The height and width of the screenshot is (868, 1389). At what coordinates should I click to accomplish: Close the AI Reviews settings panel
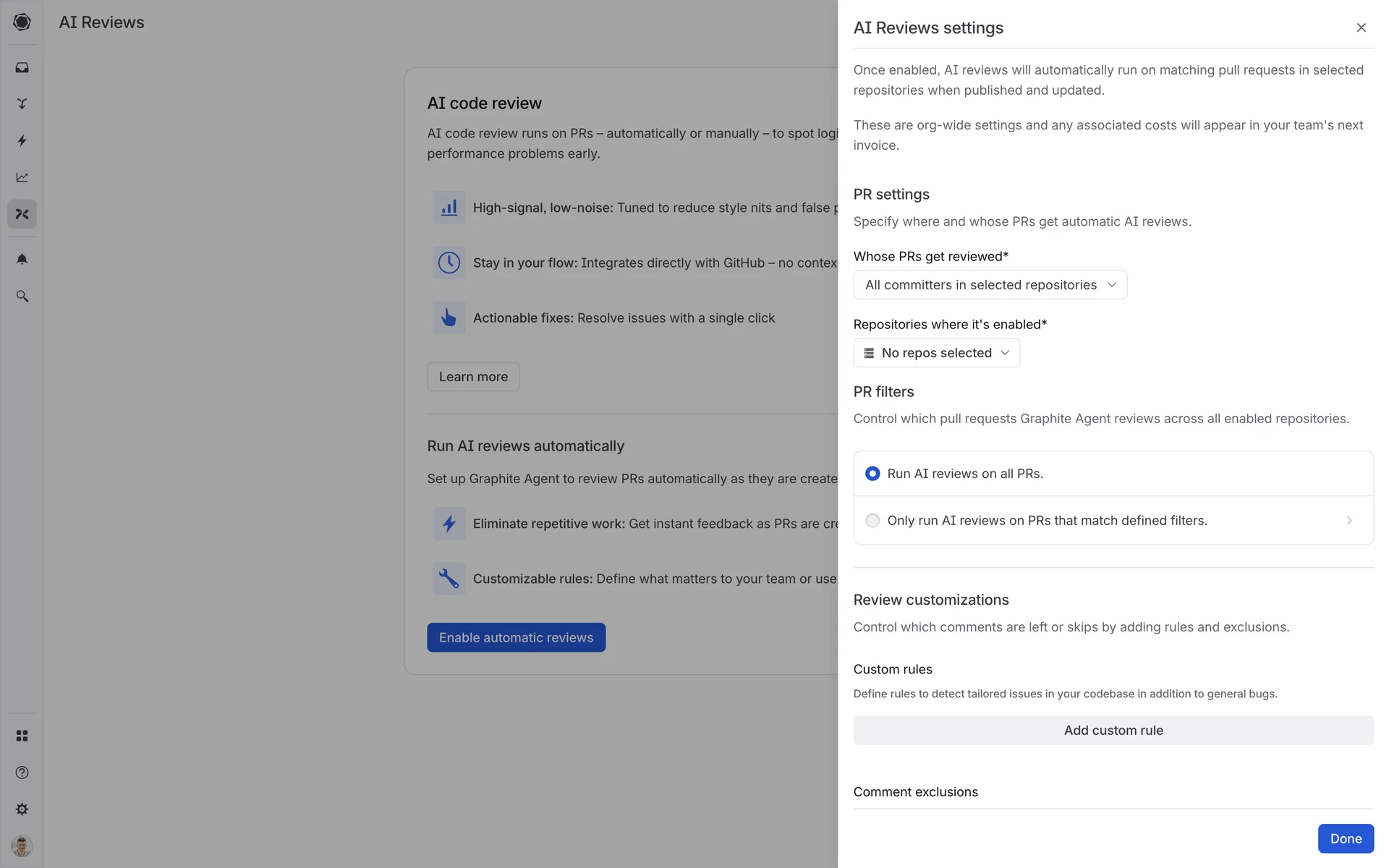click(x=1361, y=27)
